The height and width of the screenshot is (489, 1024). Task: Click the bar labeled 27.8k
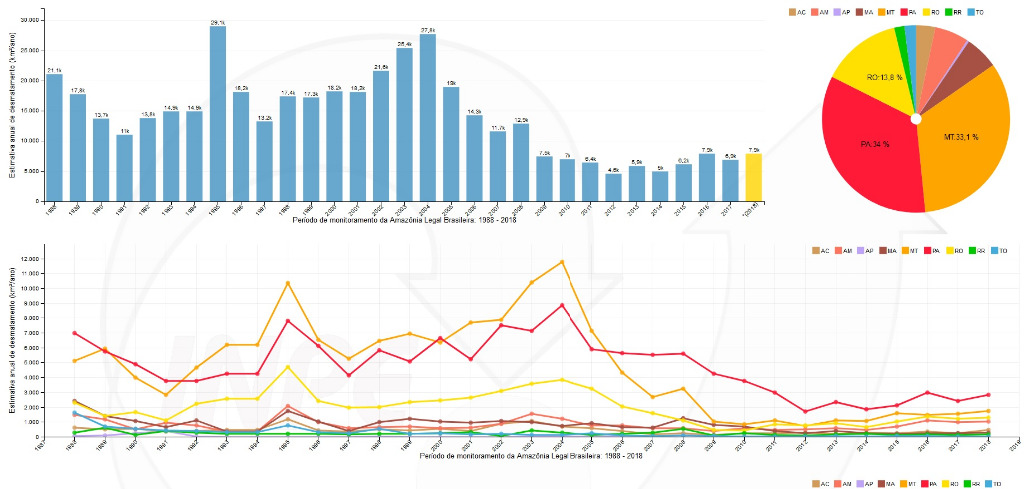pos(427,118)
